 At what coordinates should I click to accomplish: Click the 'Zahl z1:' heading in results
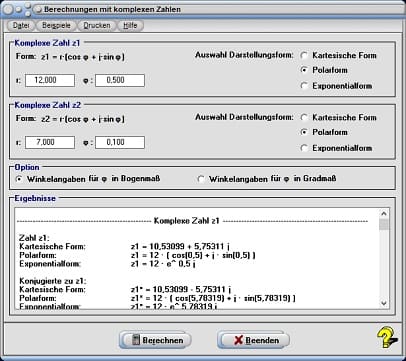click(34, 238)
